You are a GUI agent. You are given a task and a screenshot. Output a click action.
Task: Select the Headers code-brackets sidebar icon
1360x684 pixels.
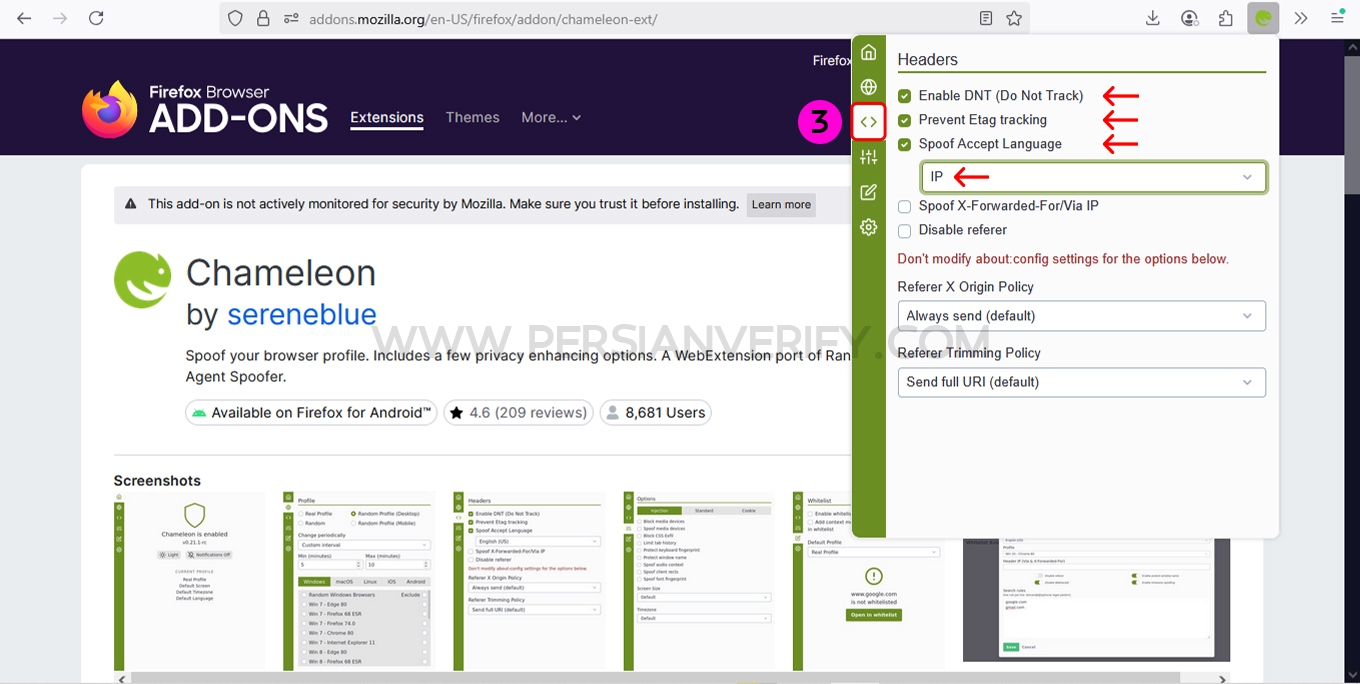868,122
